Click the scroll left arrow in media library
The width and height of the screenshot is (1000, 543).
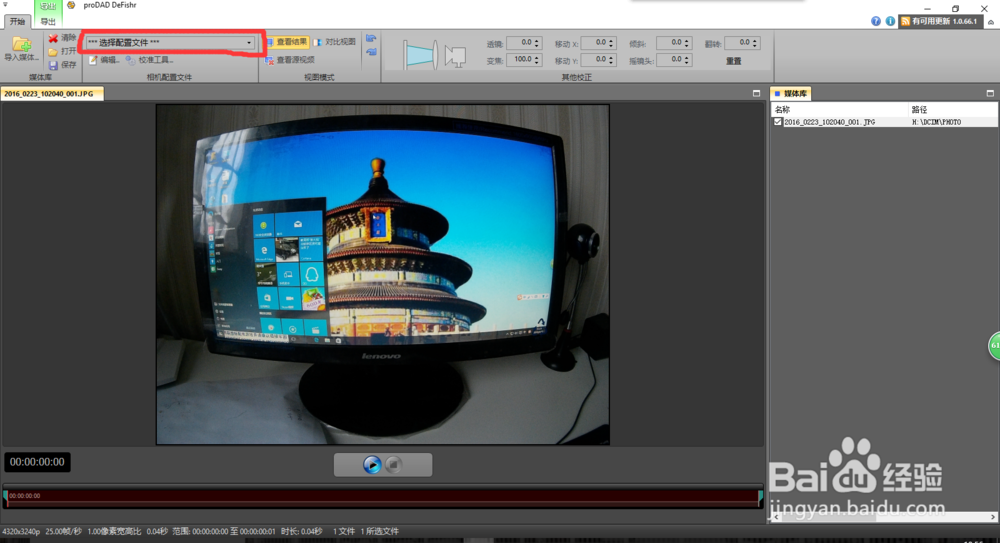[x=775, y=517]
